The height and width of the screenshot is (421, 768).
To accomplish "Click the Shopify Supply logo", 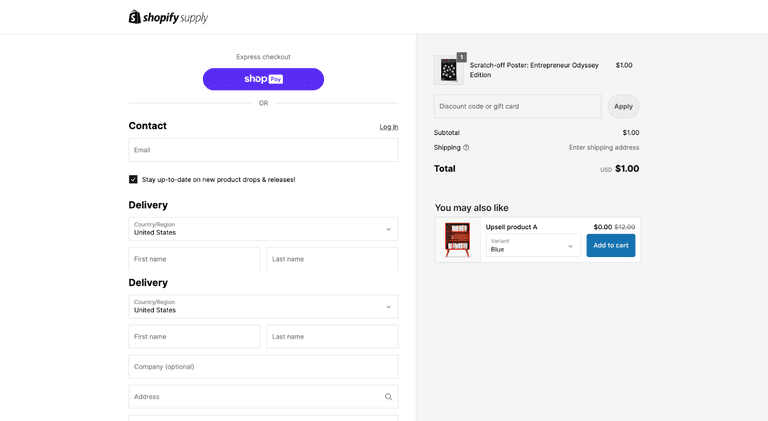I will pyautogui.click(x=168, y=17).
